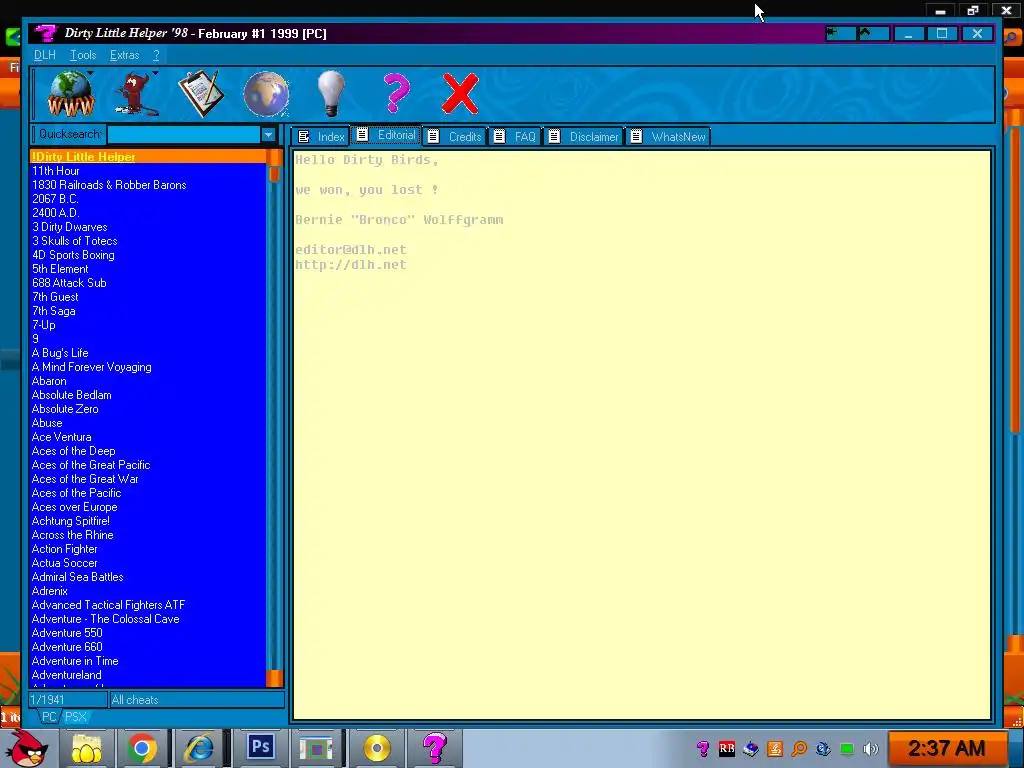The width and height of the screenshot is (1024, 768).
Task: Click the light bulb tips icon
Action: (330, 94)
